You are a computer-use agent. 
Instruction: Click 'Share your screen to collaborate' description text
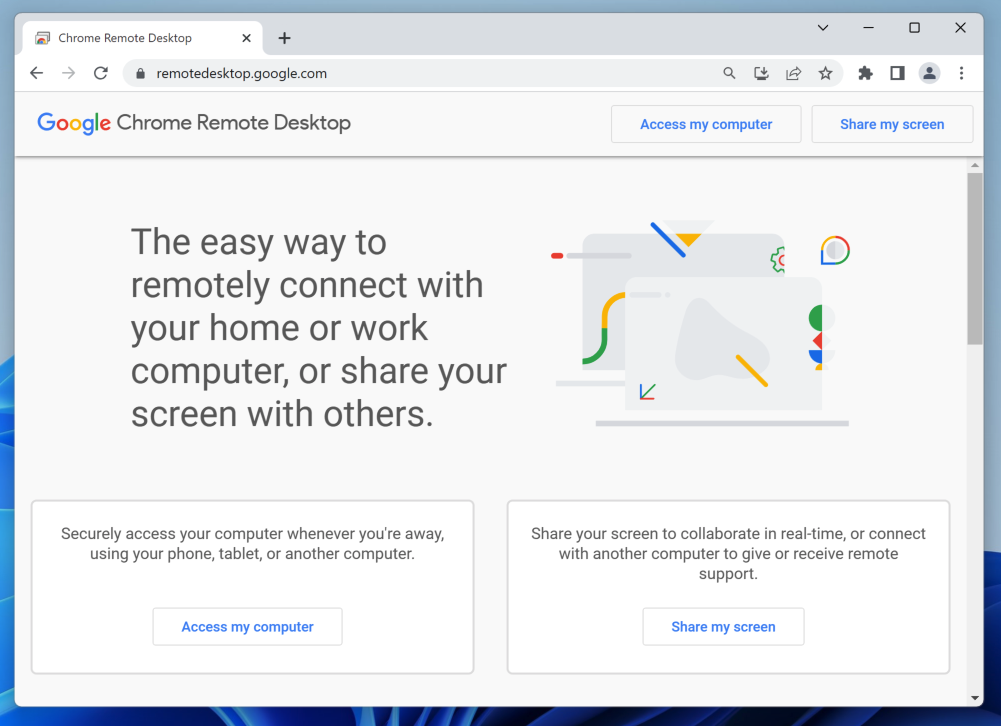(x=728, y=553)
